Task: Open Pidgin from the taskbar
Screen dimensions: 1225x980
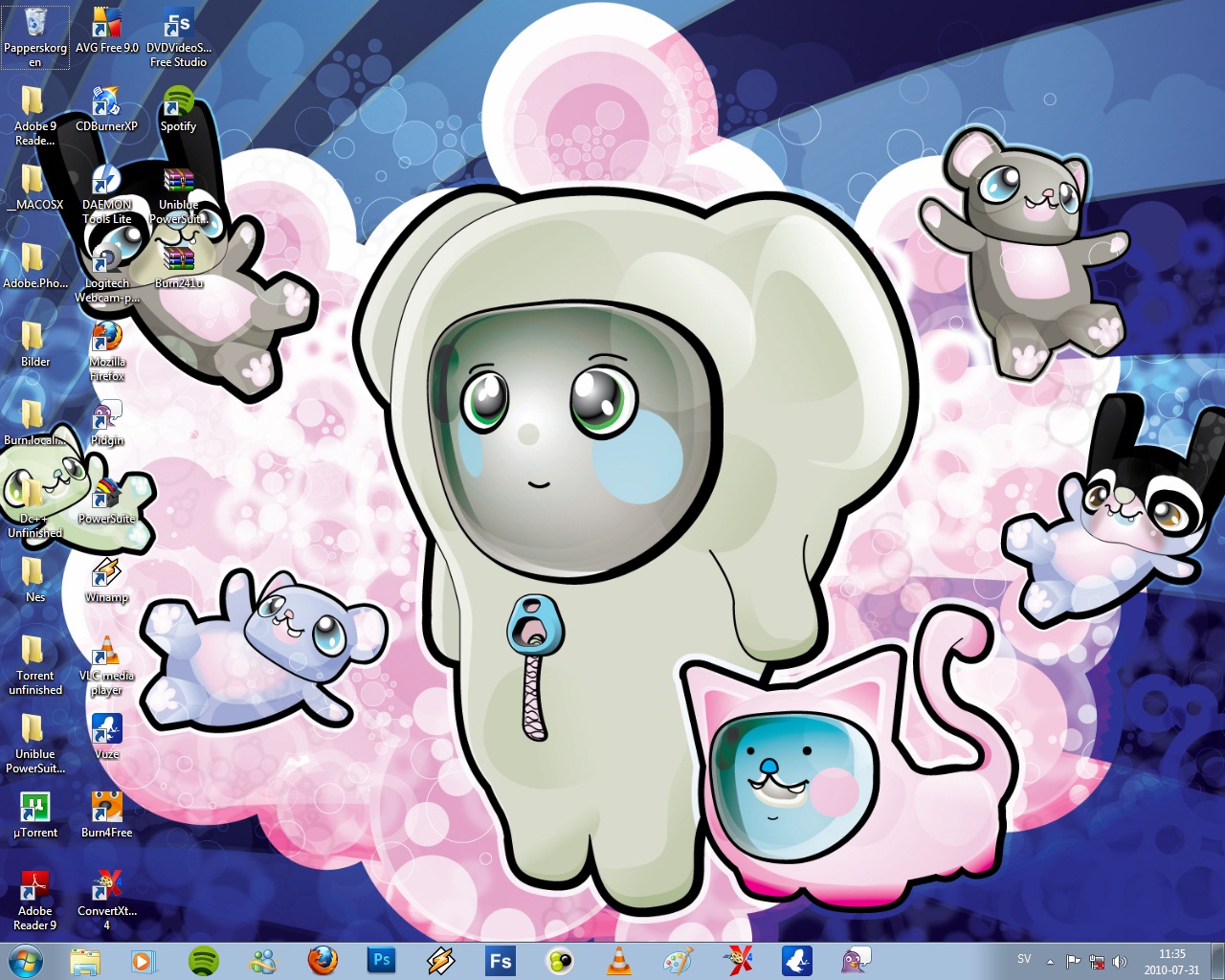Action: [x=856, y=960]
